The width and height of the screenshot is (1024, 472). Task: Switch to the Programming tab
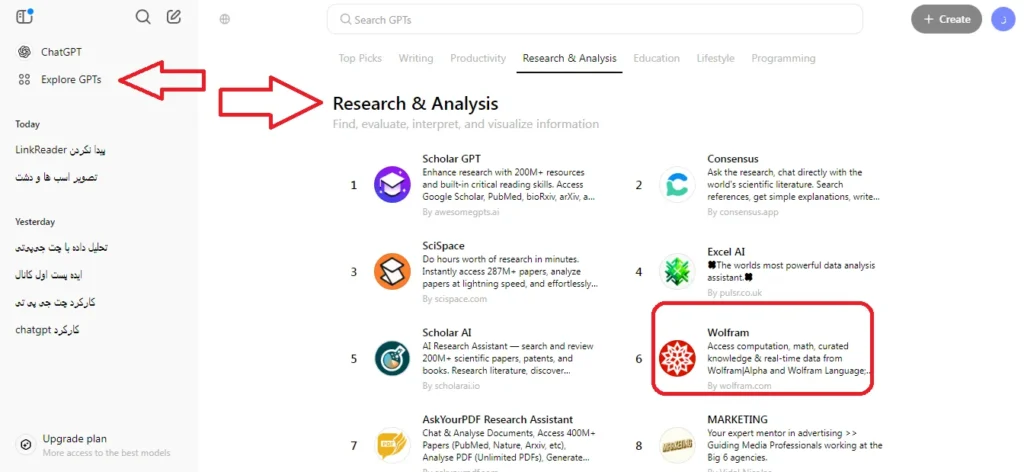pyautogui.click(x=783, y=58)
